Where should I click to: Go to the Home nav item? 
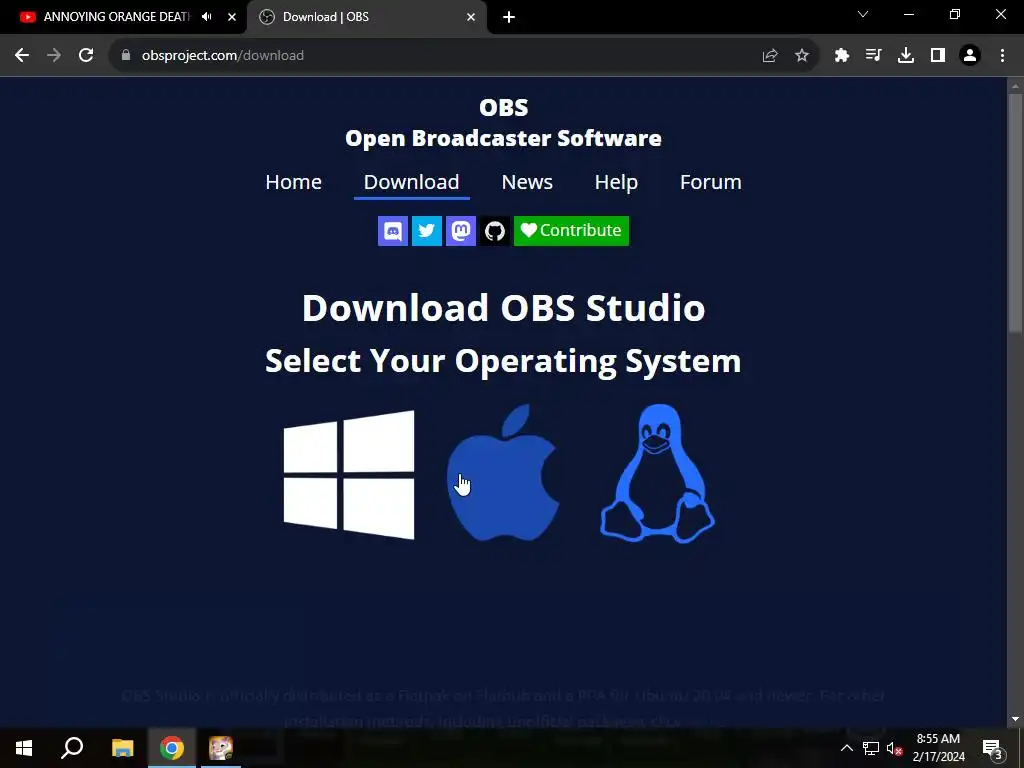(293, 182)
